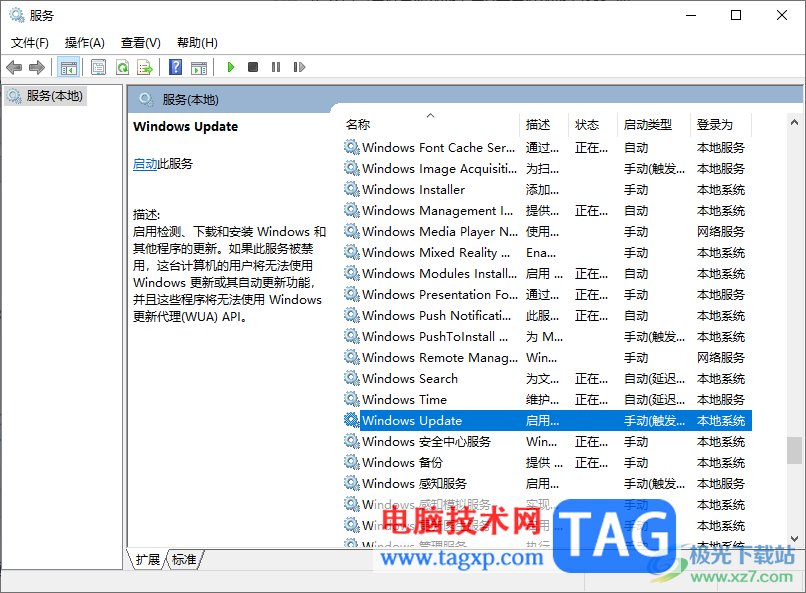
Task: Select Windows Font Cache Service row
Action: pyautogui.click(x=547, y=147)
